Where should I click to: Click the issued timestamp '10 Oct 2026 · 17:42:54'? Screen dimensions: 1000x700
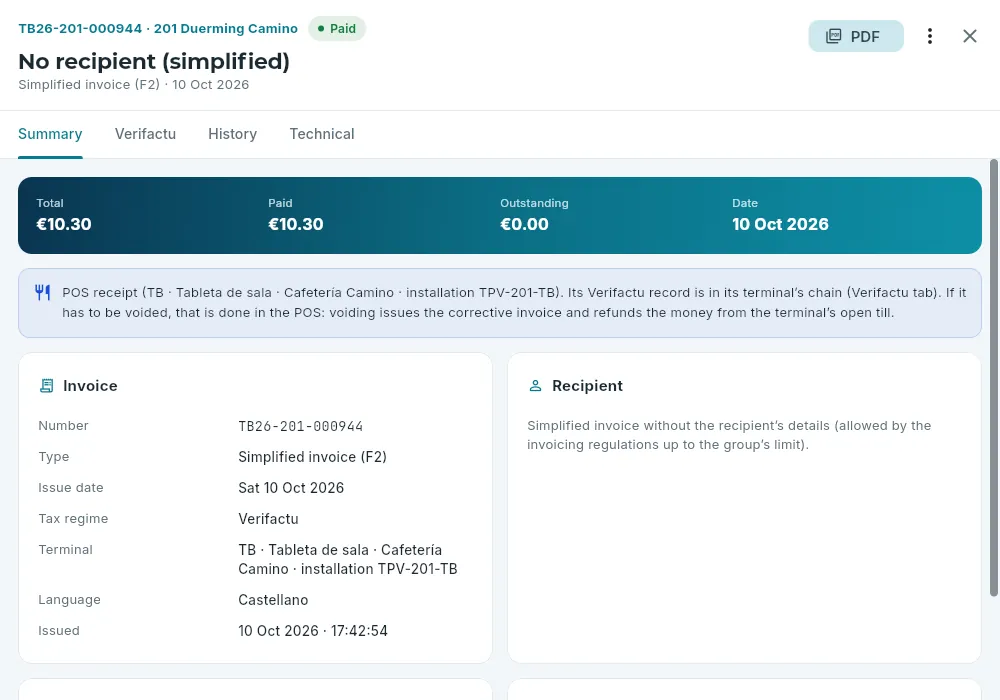(x=313, y=631)
